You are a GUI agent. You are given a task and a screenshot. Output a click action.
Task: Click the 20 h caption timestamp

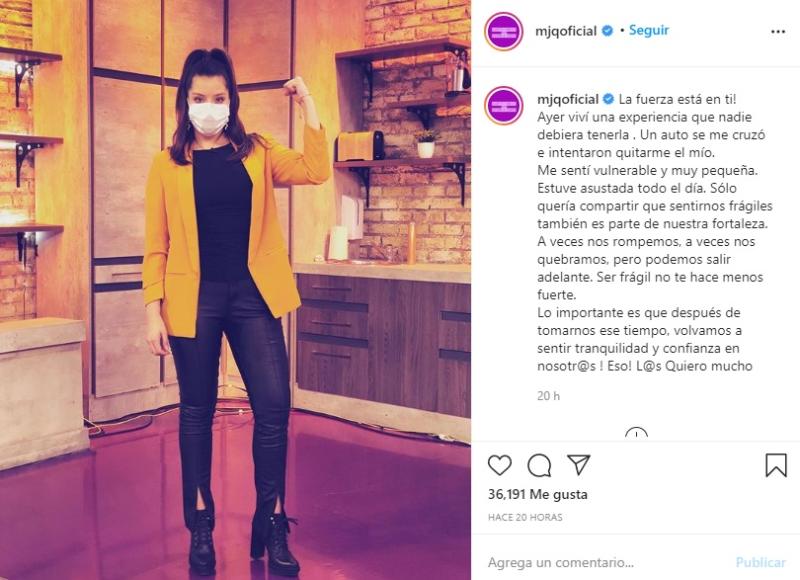point(548,396)
